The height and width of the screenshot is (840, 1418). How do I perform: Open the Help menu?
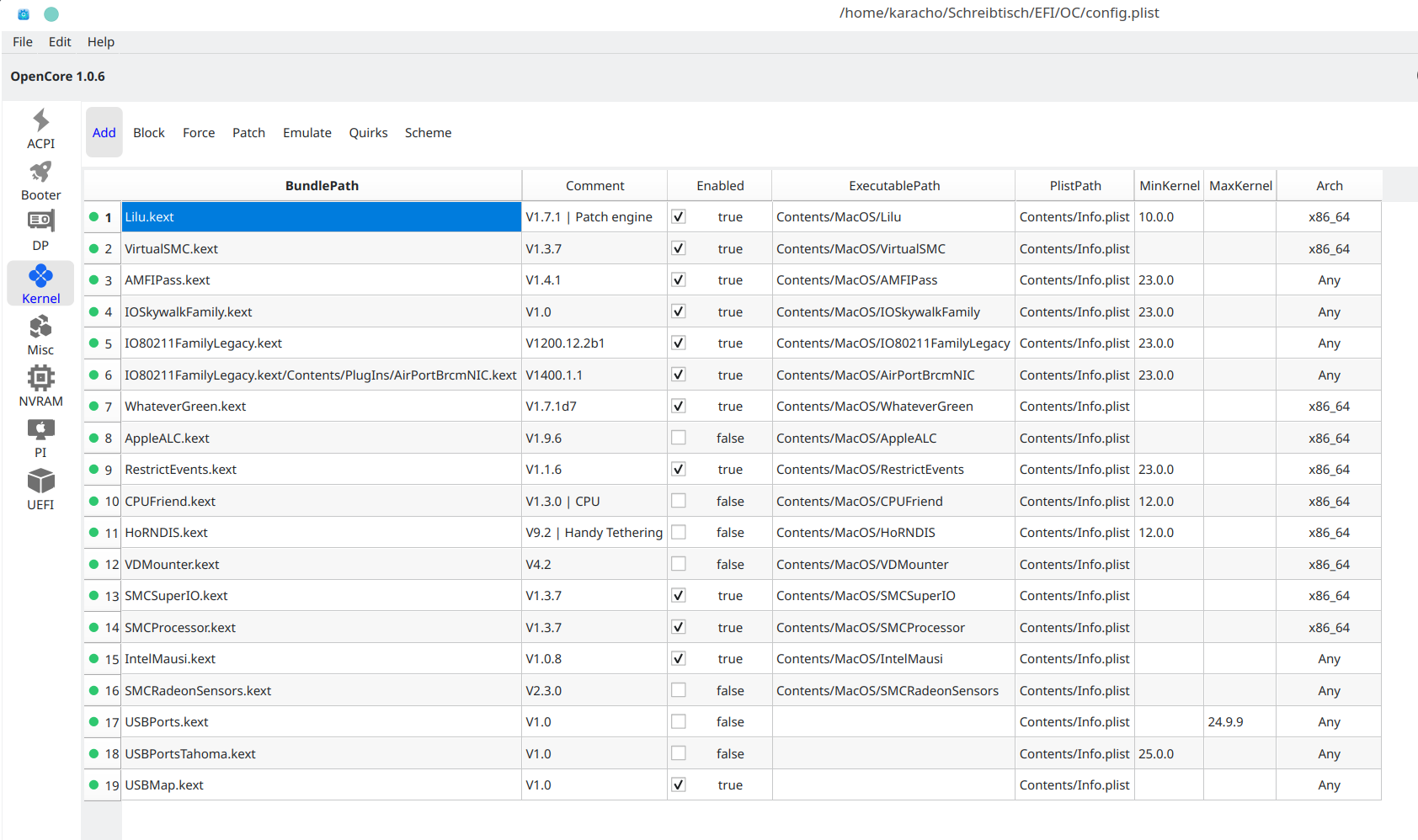(100, 42)
